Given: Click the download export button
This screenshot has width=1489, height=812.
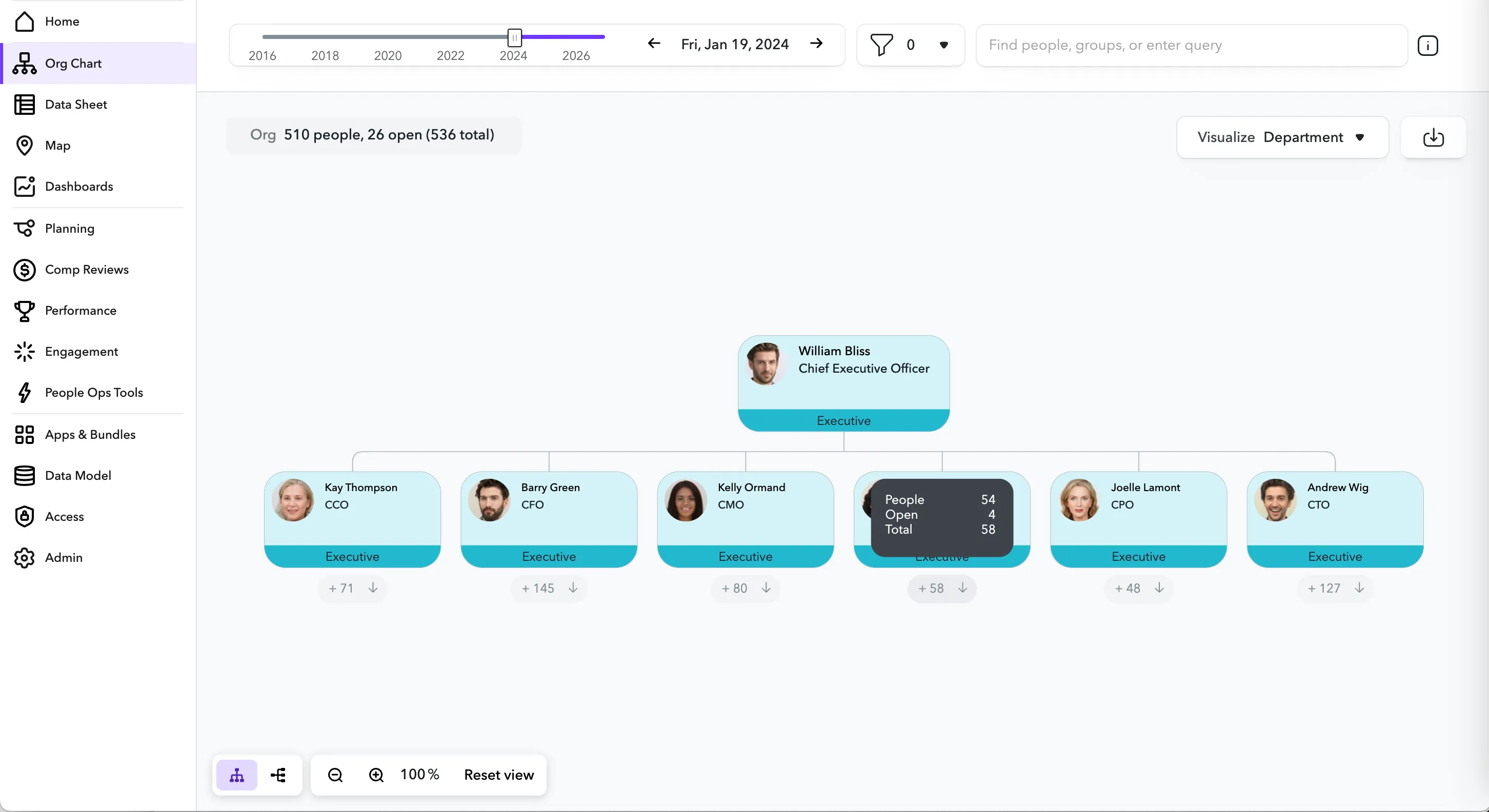Looking at the screenshot, I should [x=1434, y=137].
